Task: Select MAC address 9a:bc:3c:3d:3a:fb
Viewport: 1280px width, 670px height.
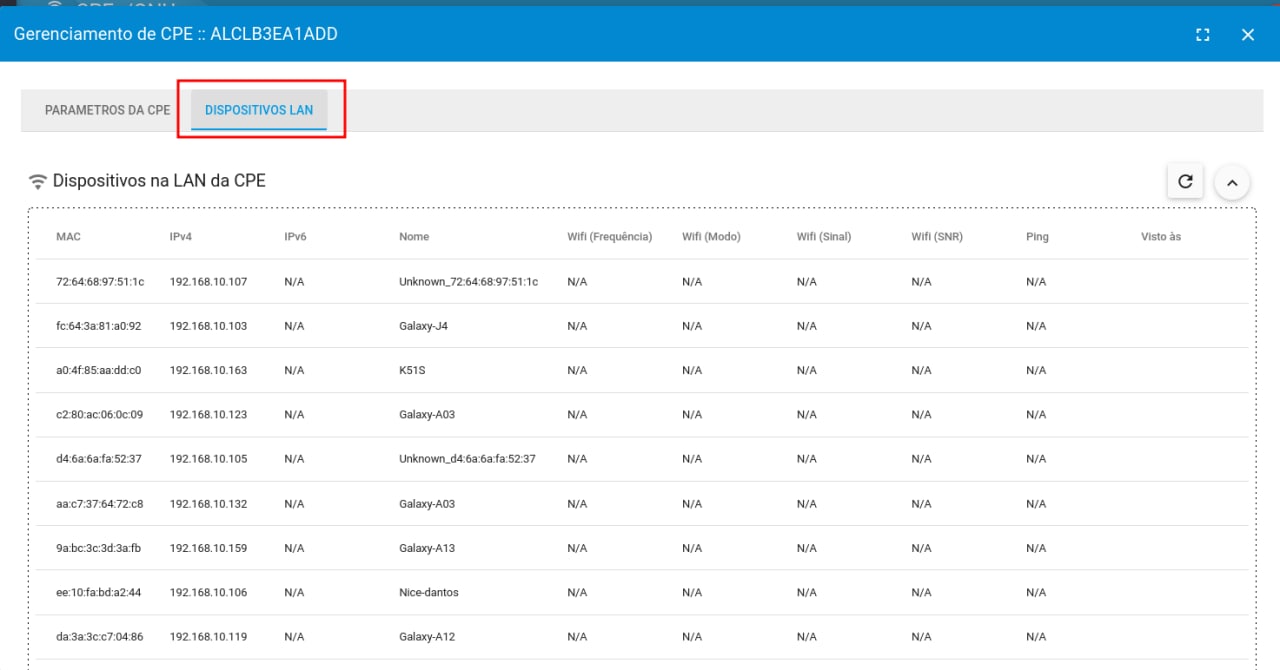Action: 99,548
